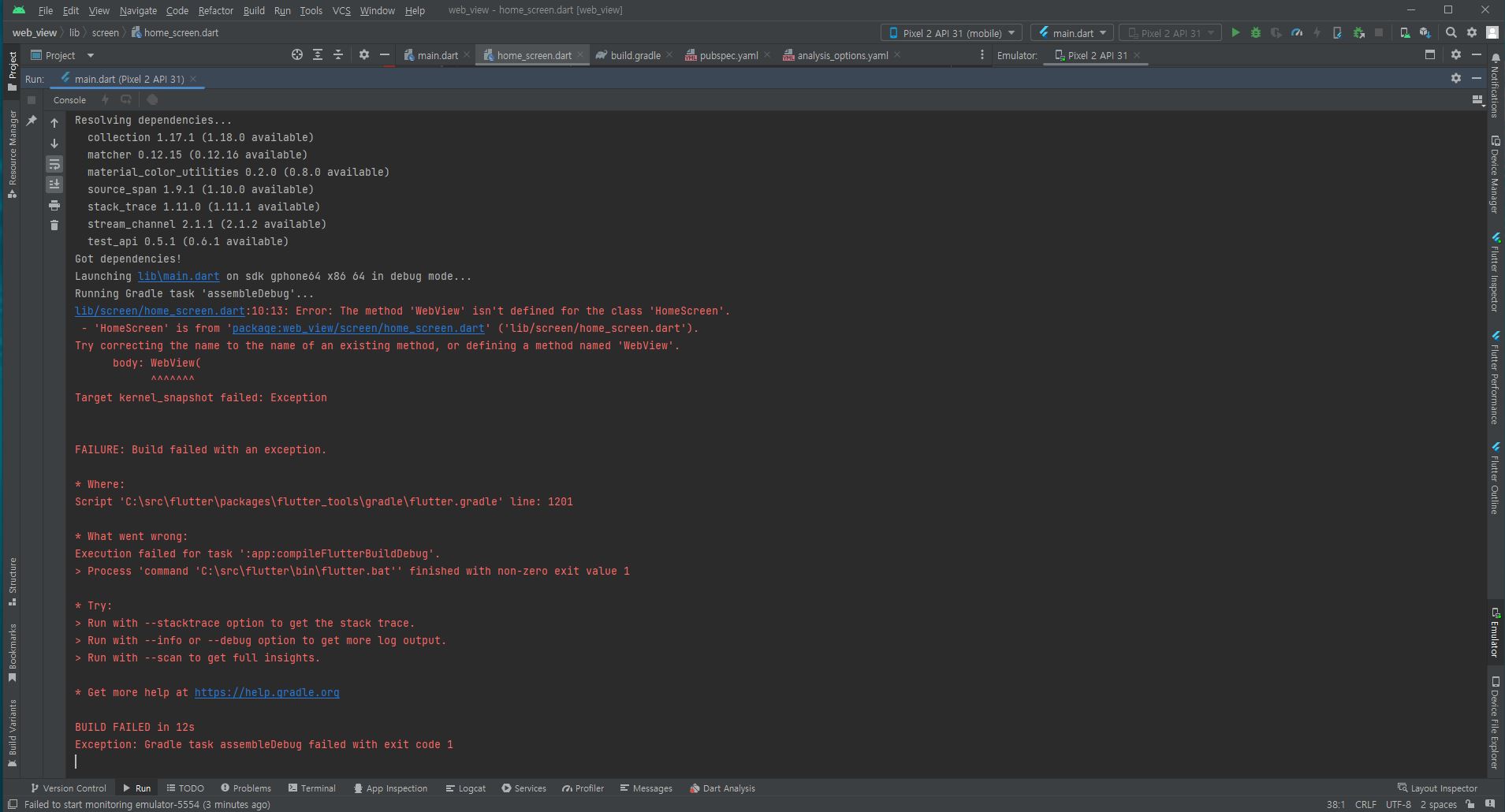Collapse all in the Project panel
The height and width of the screenshot is (812, 1505).
click(338, 54)
